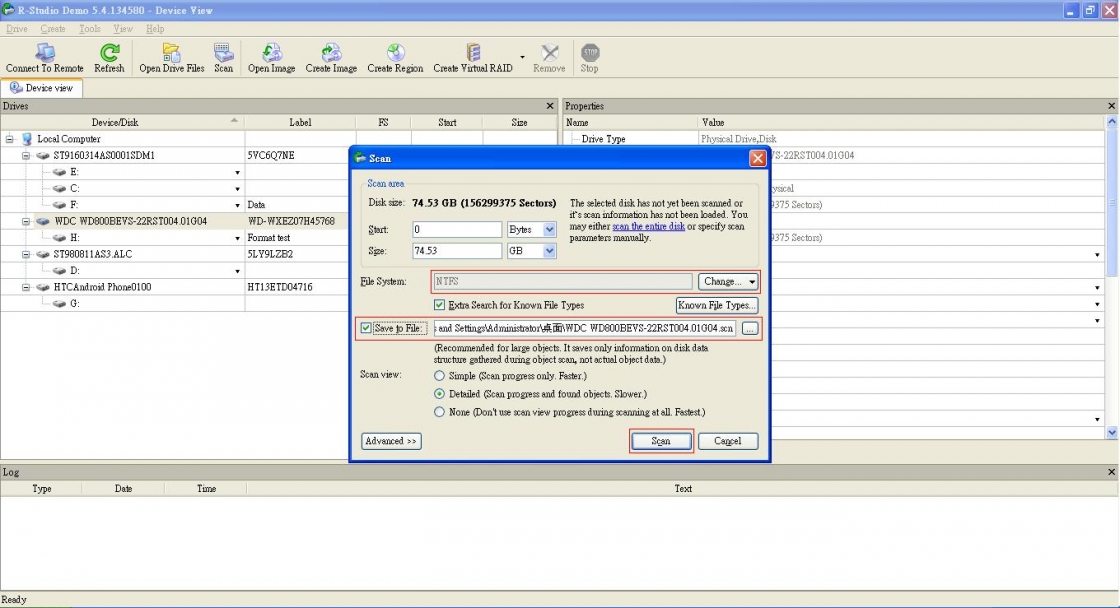
Task: Close the Drives panel
Action: click(x=550, y=106)
